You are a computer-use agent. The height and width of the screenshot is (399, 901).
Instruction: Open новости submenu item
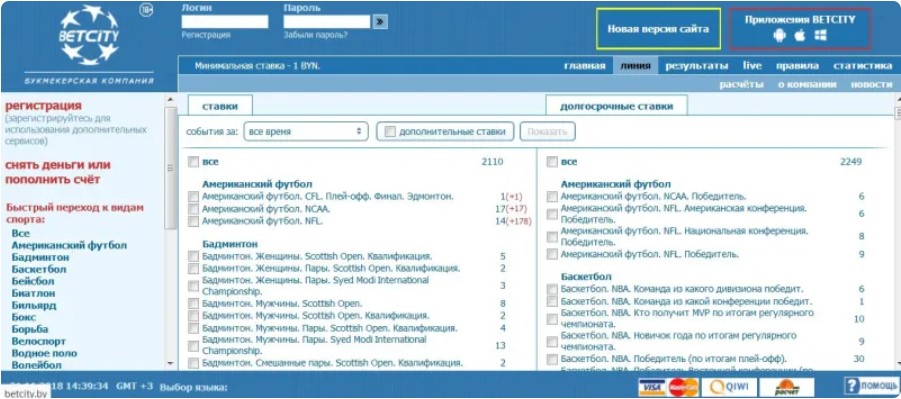(871, 85)
